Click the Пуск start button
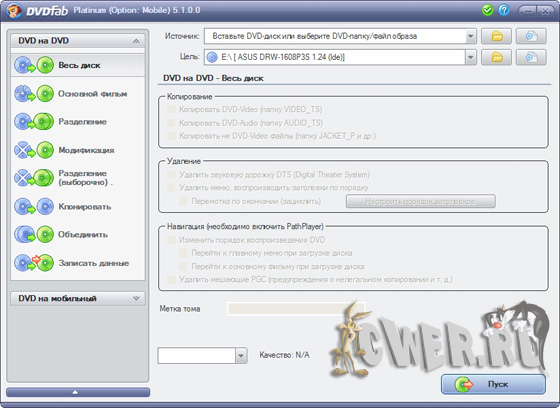The image size is (560, 408). 494,384
